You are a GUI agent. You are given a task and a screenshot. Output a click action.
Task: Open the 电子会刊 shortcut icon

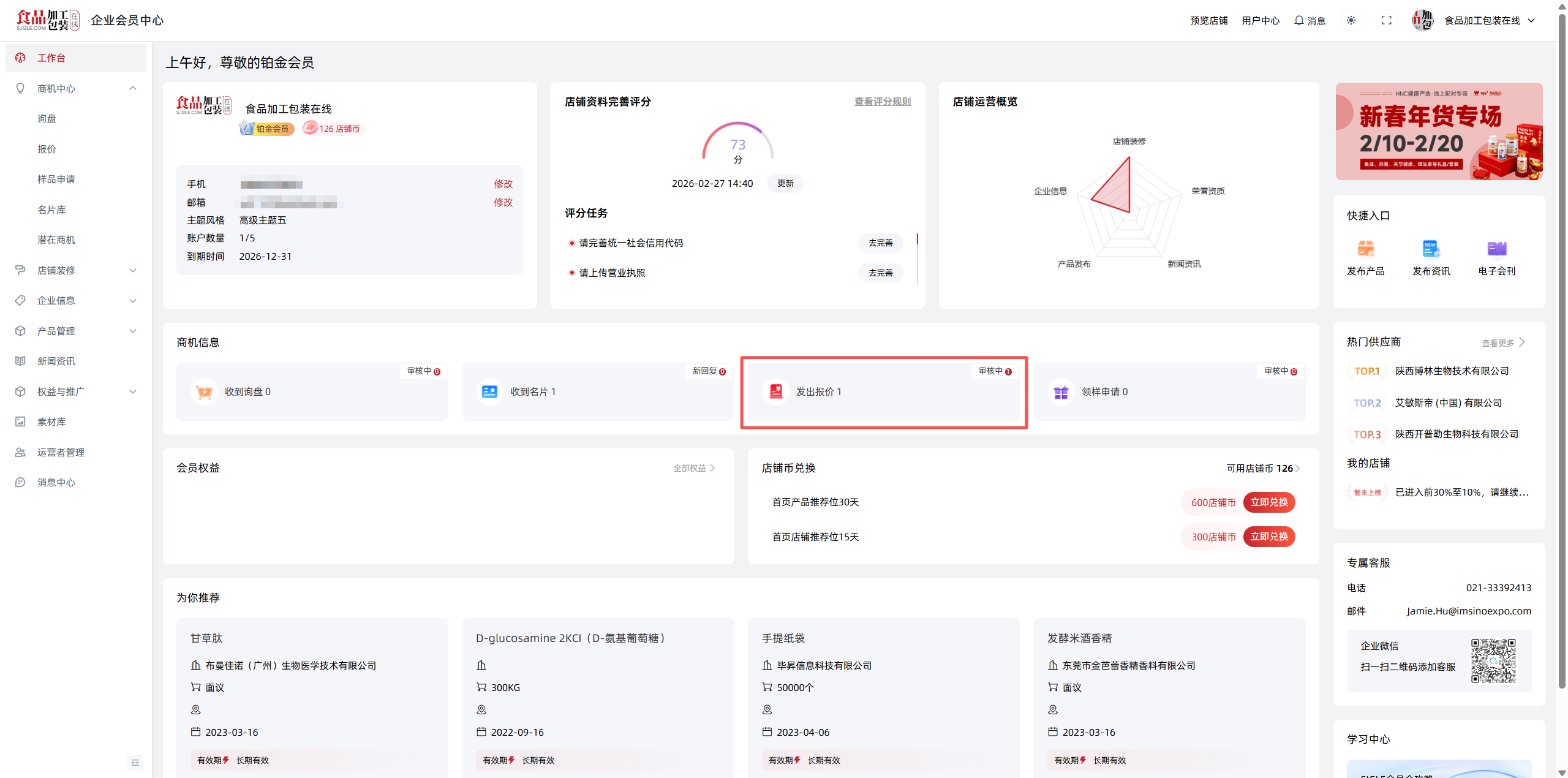(1496, 249)
